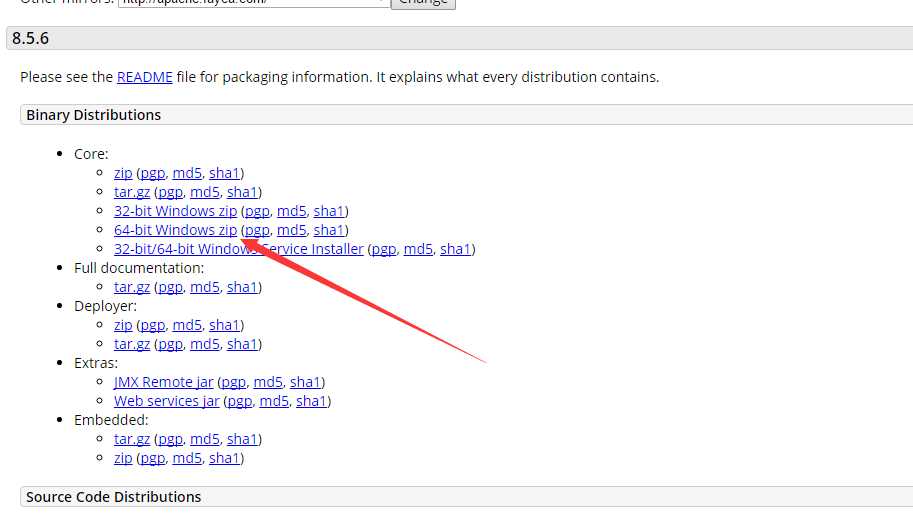Select the Full documentation: label

[x=139, y=268]
